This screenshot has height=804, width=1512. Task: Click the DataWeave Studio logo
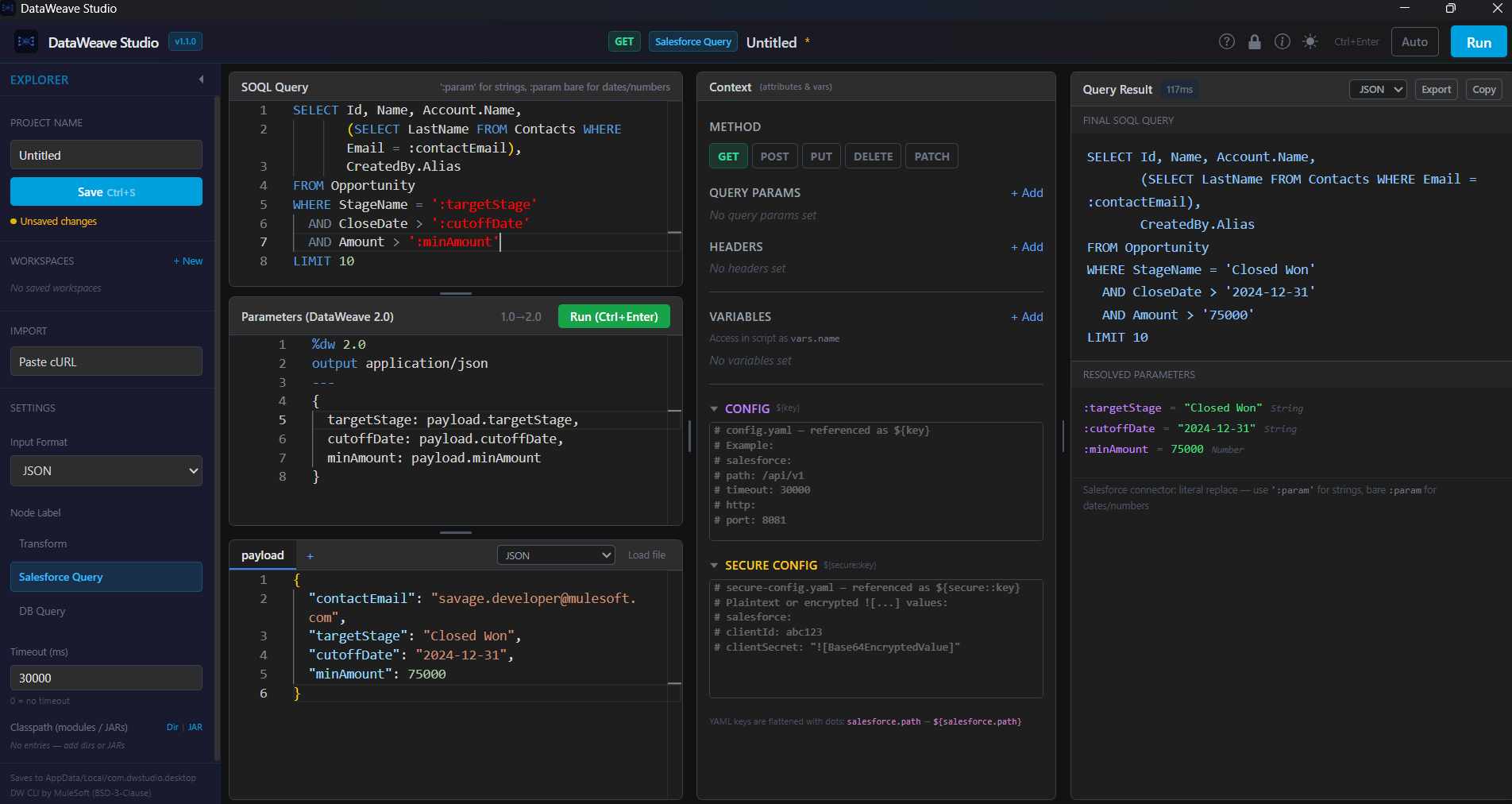[x=25, y=41]
